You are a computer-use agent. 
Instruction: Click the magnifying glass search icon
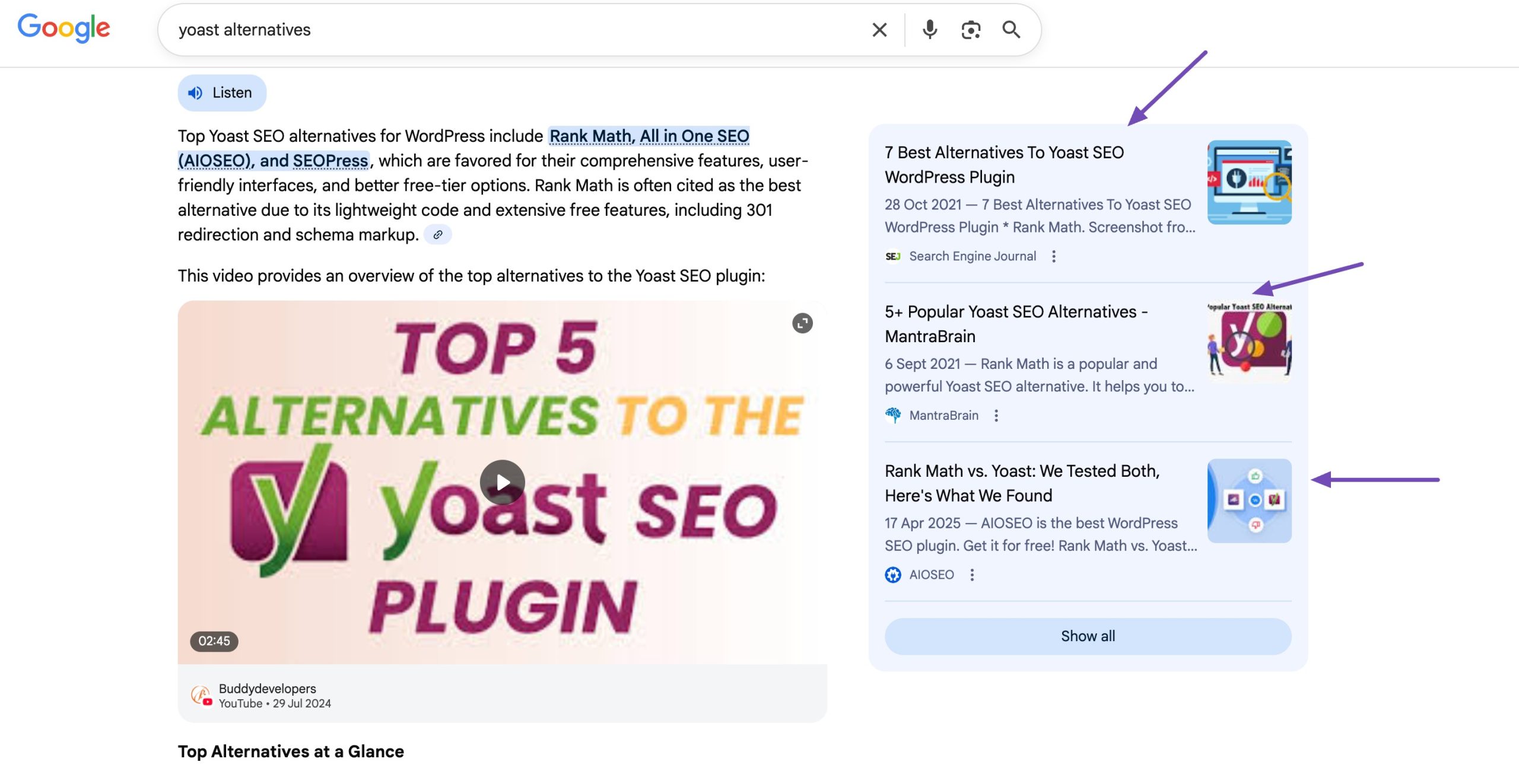[1011, 30]
